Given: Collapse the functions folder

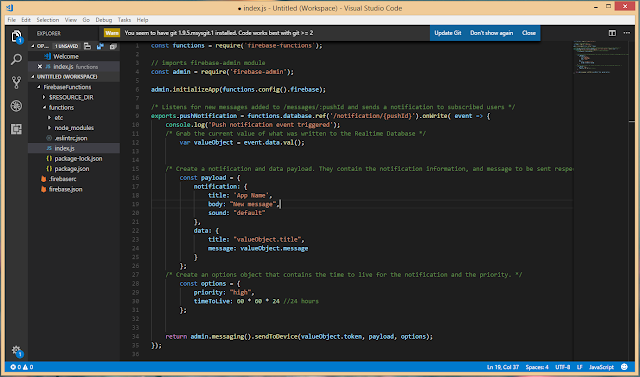Looking at the screenshot, I should pos(44,107).
